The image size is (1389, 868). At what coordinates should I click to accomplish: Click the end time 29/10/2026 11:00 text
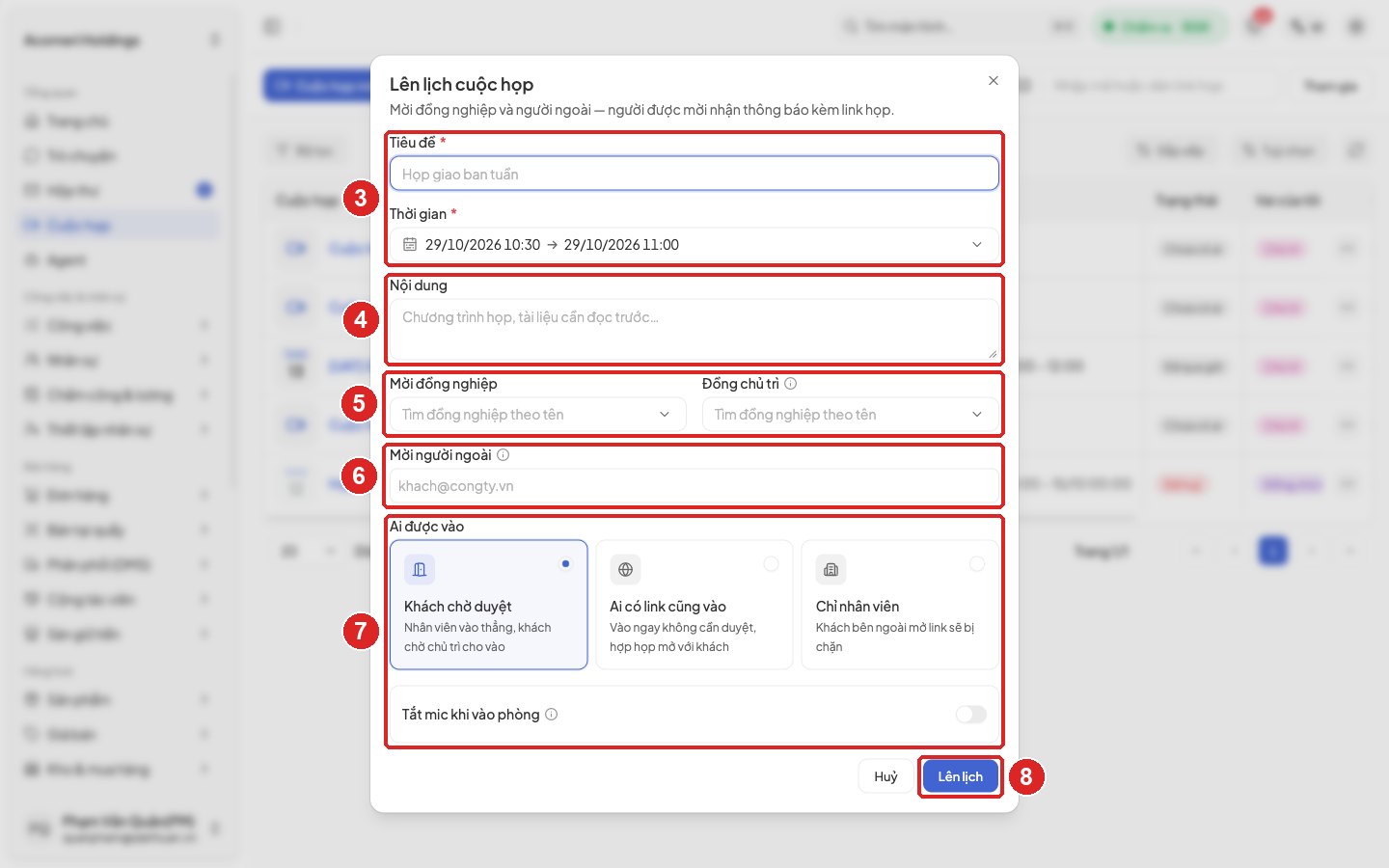[x=621, y=245]
